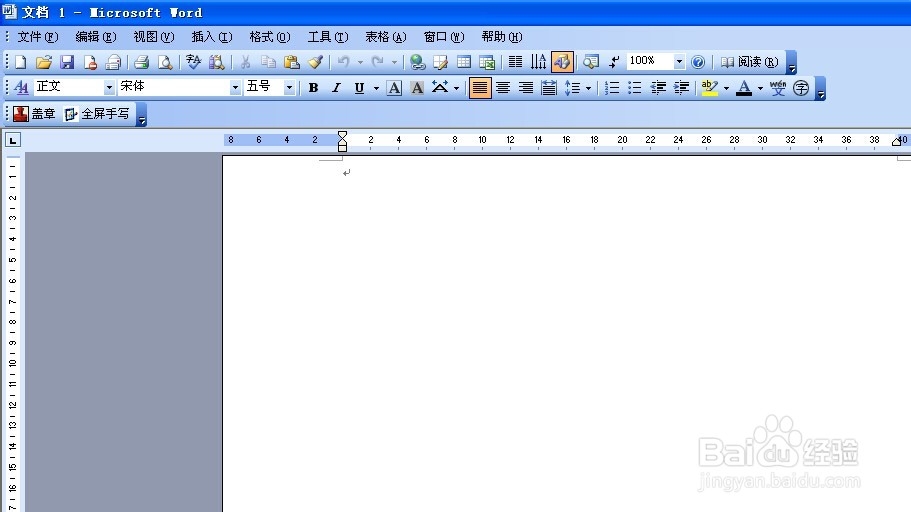This screenshot has height=512, width=911.
Task: Open phonetic guide wén icon
Action: click(x=777, y=88)
